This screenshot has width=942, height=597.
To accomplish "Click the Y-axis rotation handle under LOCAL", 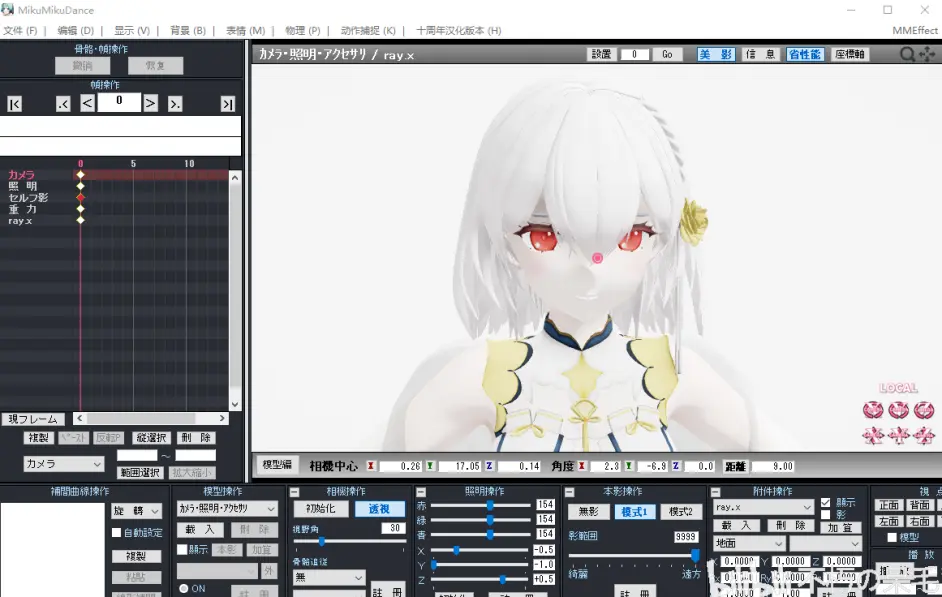I will [898, 410].
